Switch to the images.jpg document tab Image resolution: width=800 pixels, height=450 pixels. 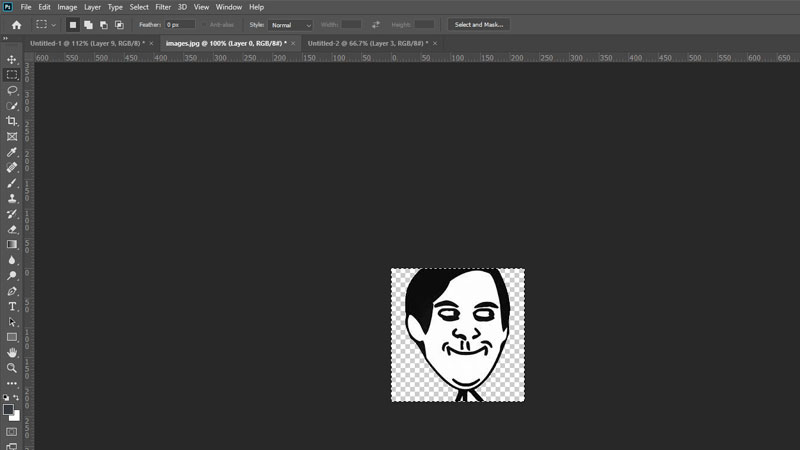tap(226, 43)
